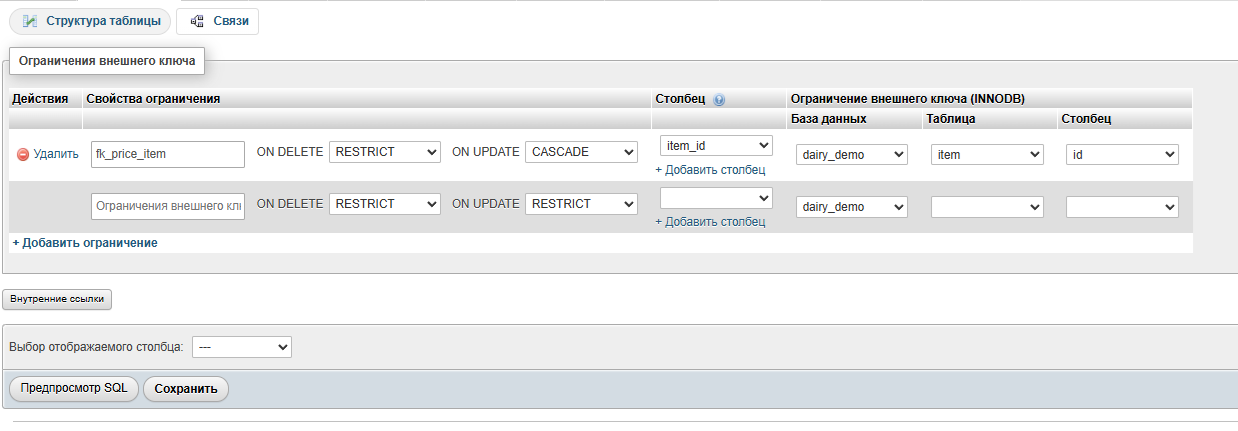Screen dimensions: 1238x431
Task: Open the referenced column dropdown showing id
Action: (x=1122, y=155)
